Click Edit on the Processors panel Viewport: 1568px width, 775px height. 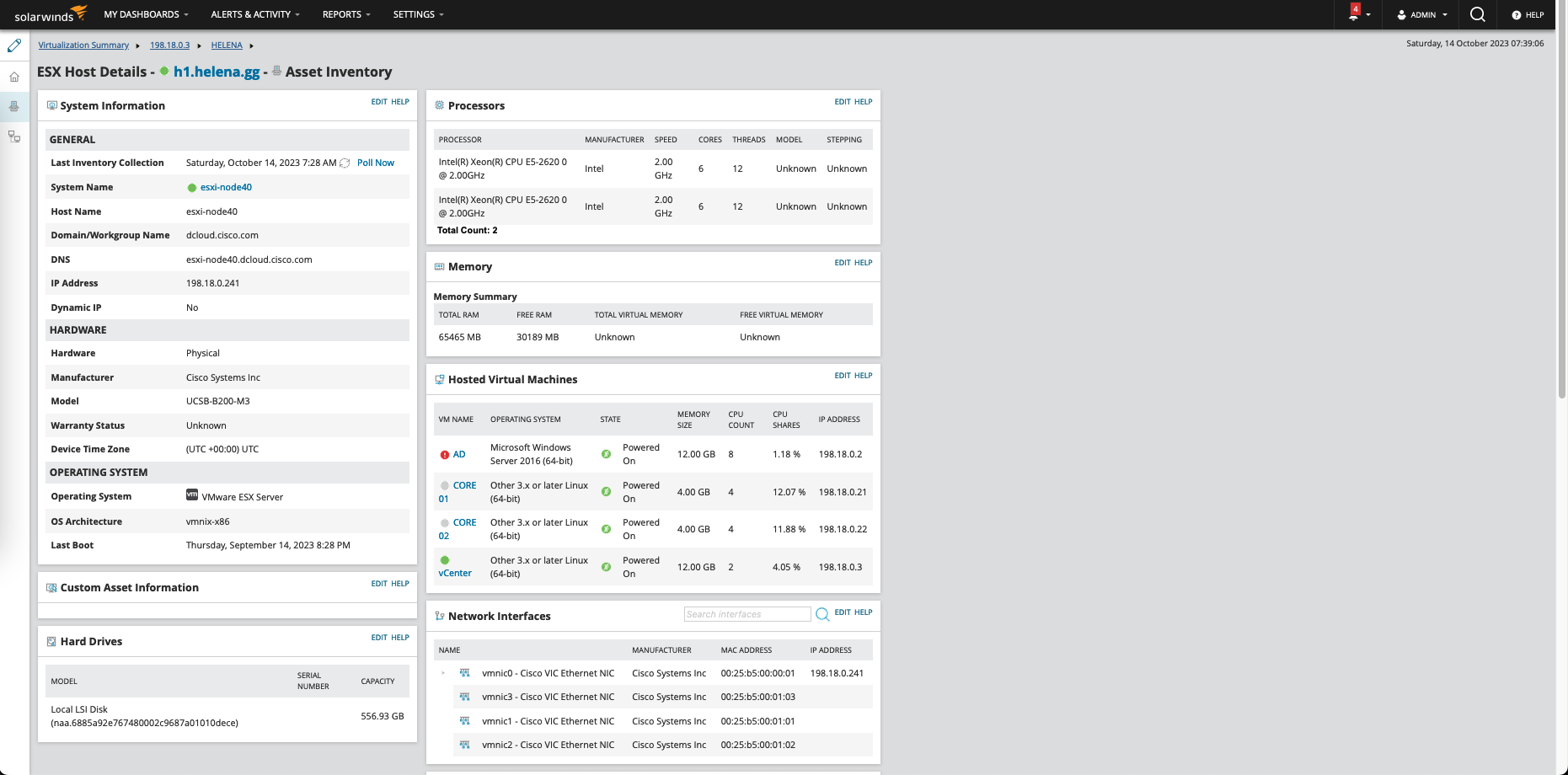842,102
